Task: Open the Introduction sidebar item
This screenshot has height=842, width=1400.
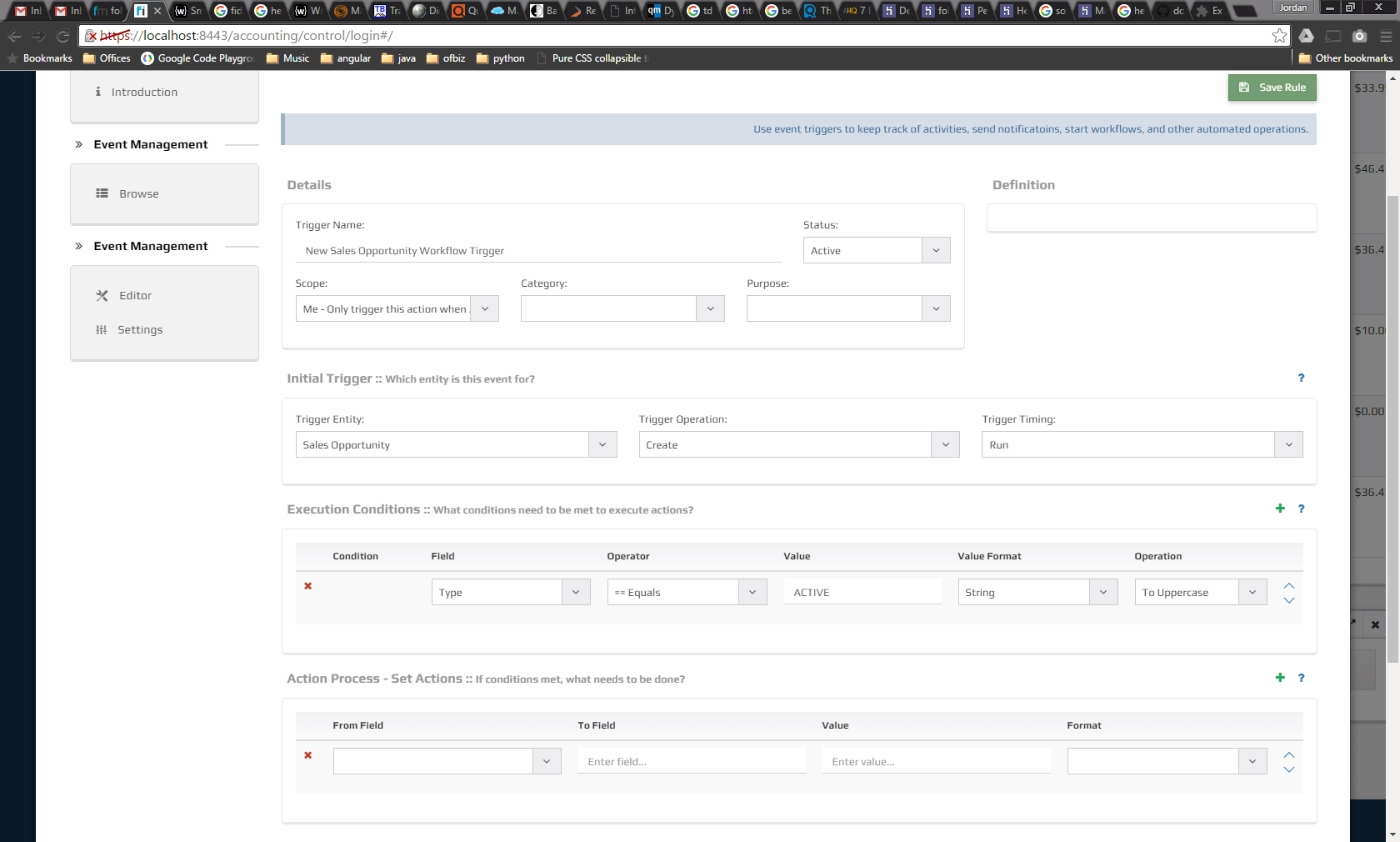Action: coord(144,92)
